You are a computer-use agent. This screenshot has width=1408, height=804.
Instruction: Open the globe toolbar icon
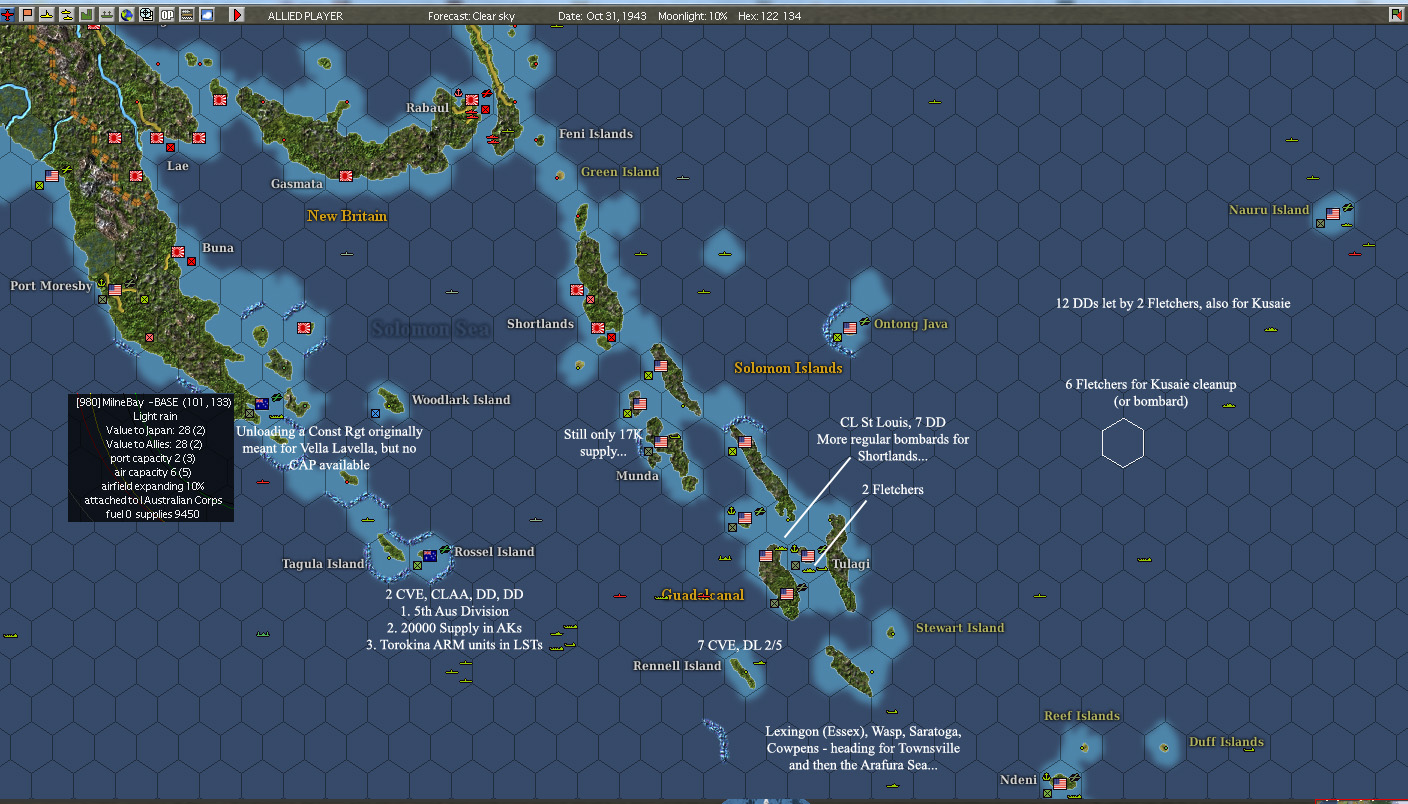(127, 15)
